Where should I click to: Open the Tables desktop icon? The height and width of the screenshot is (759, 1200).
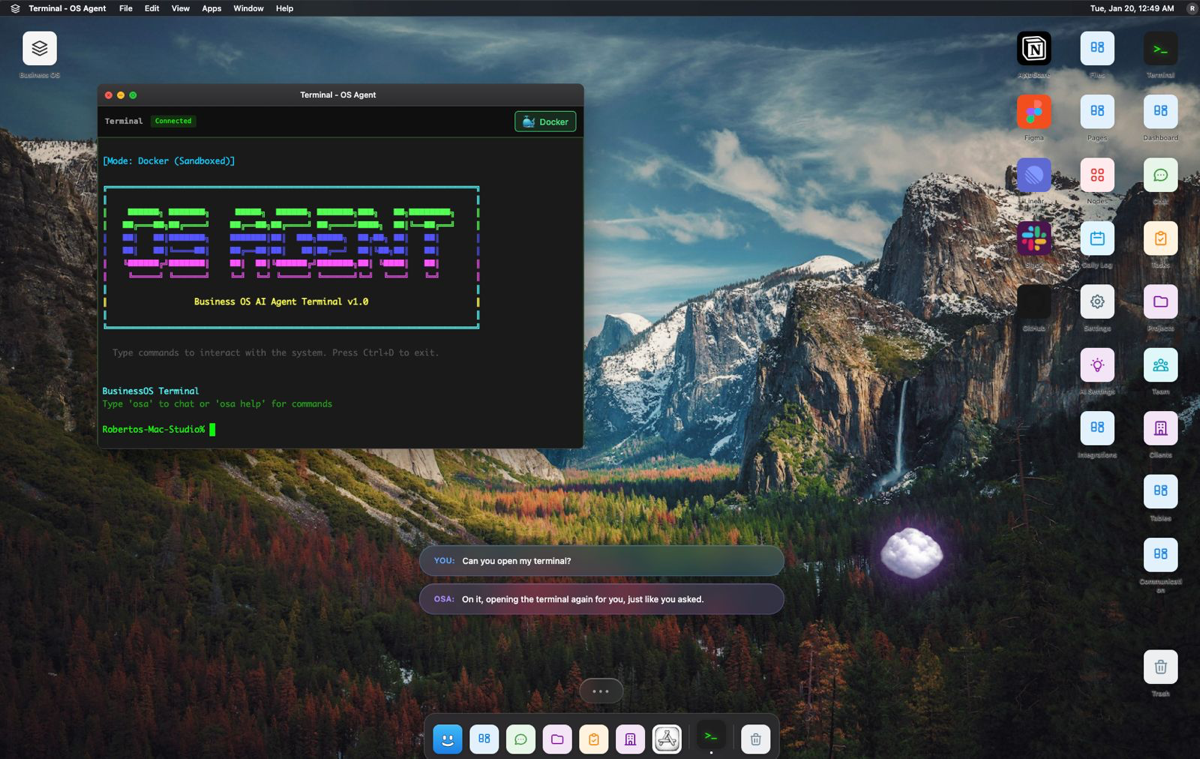pyautogui.click(x=1160, y=491)
